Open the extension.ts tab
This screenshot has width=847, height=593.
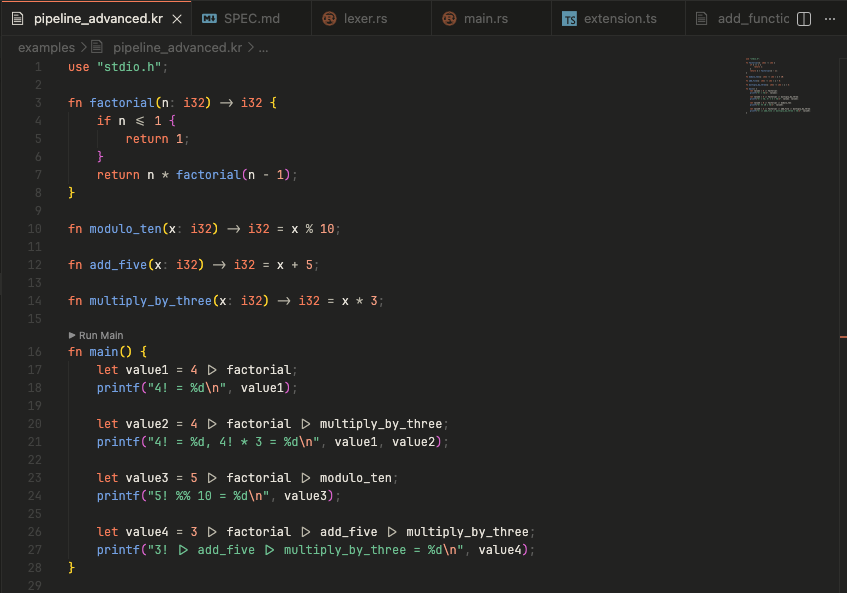[x=620, y=18]
